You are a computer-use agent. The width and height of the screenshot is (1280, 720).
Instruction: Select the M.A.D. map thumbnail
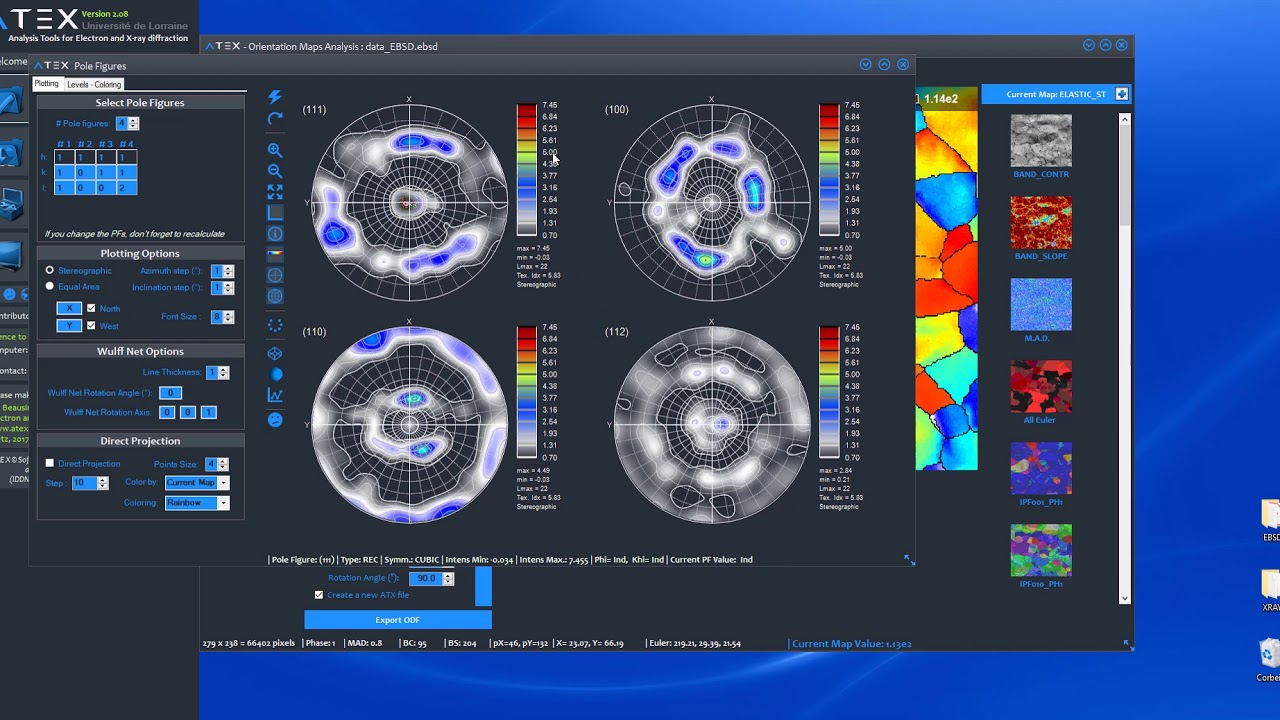pyautogui.click(x=1041, y=304)
